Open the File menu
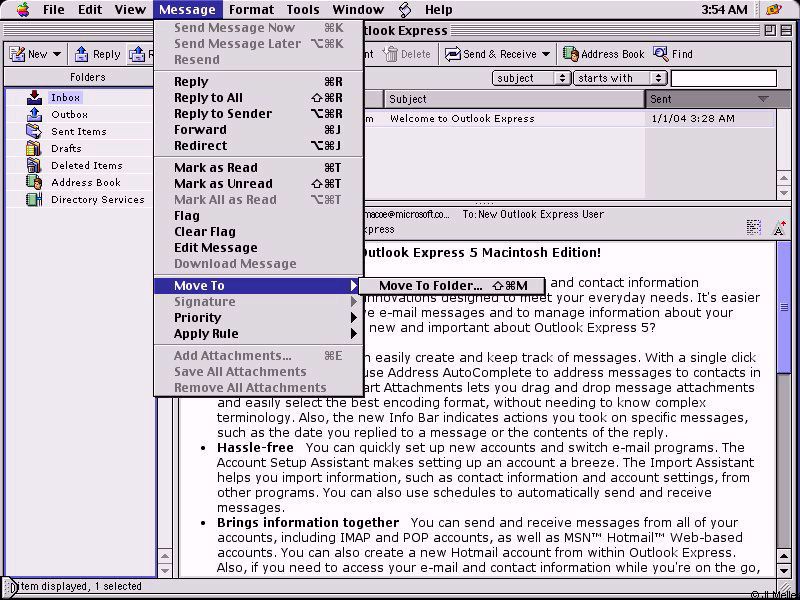Image resolution: width=800 pixels, height=600 pixels. coord(54,9)
